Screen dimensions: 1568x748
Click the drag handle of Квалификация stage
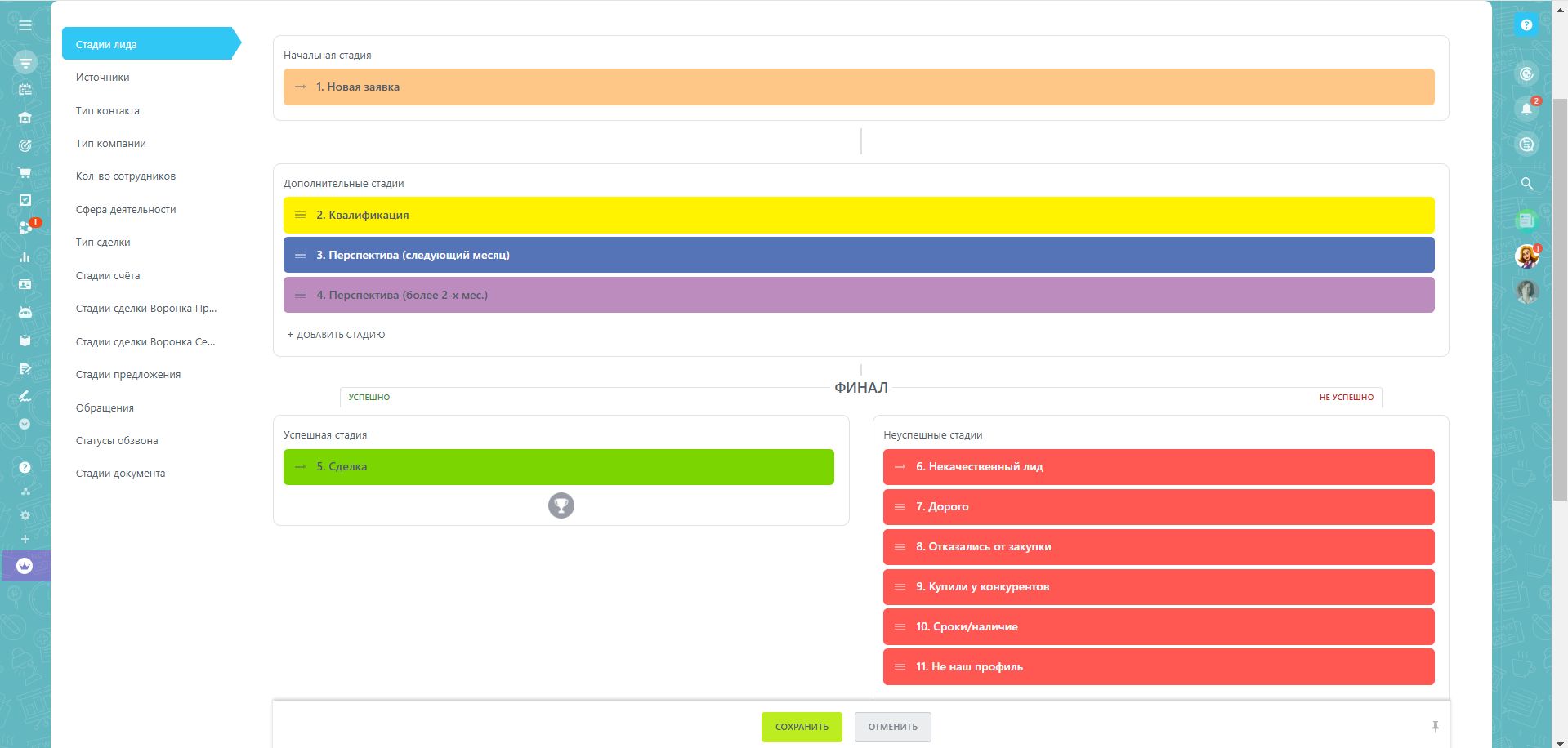click(300, 215)
